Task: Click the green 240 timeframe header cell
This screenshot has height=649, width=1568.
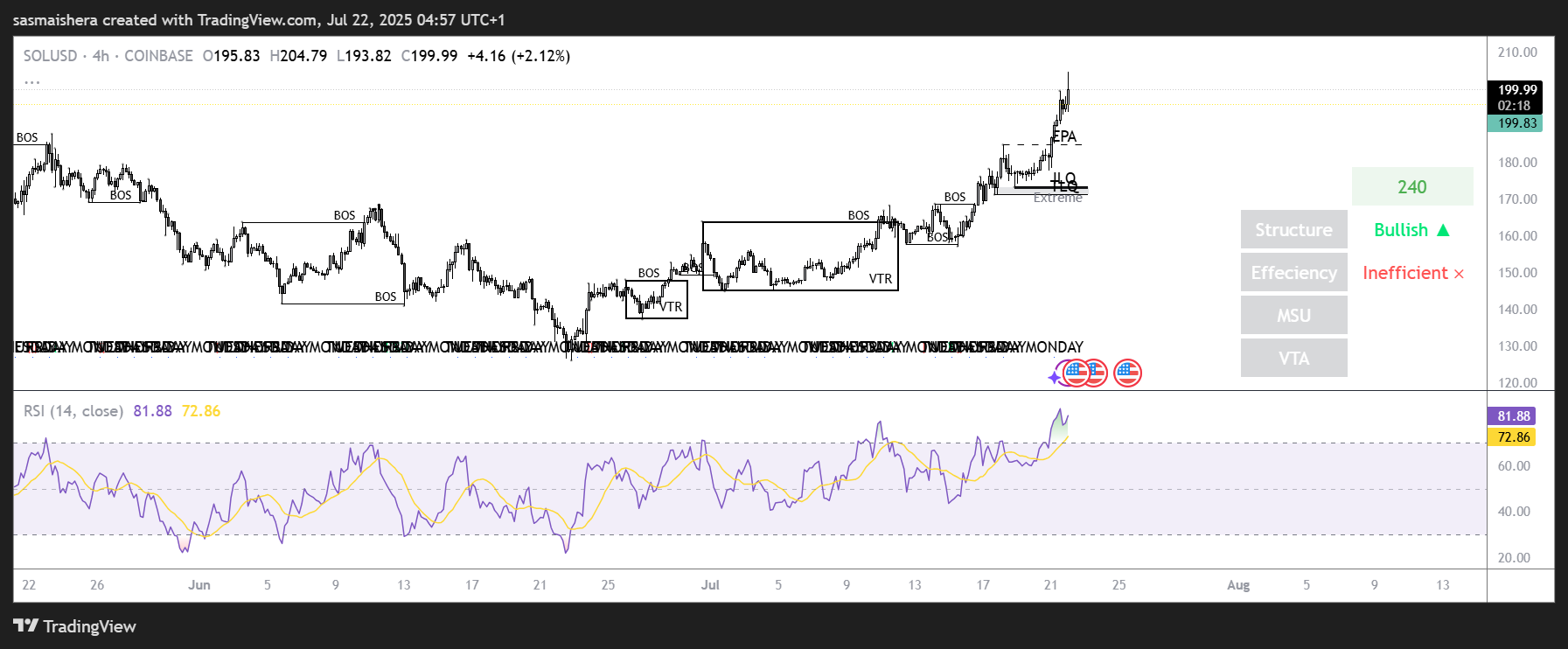Action: coord(1411,187)
